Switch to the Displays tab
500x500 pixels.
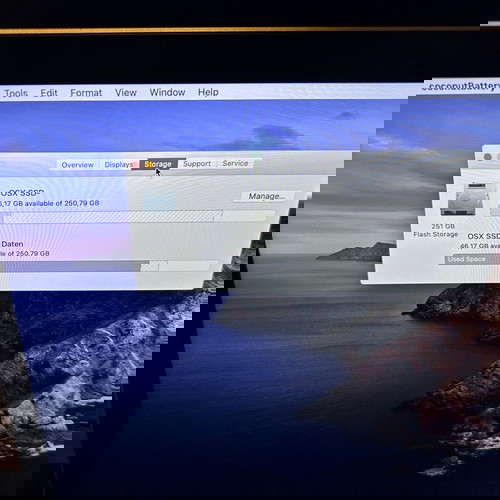pyautogui.click(x=119, y=165)
